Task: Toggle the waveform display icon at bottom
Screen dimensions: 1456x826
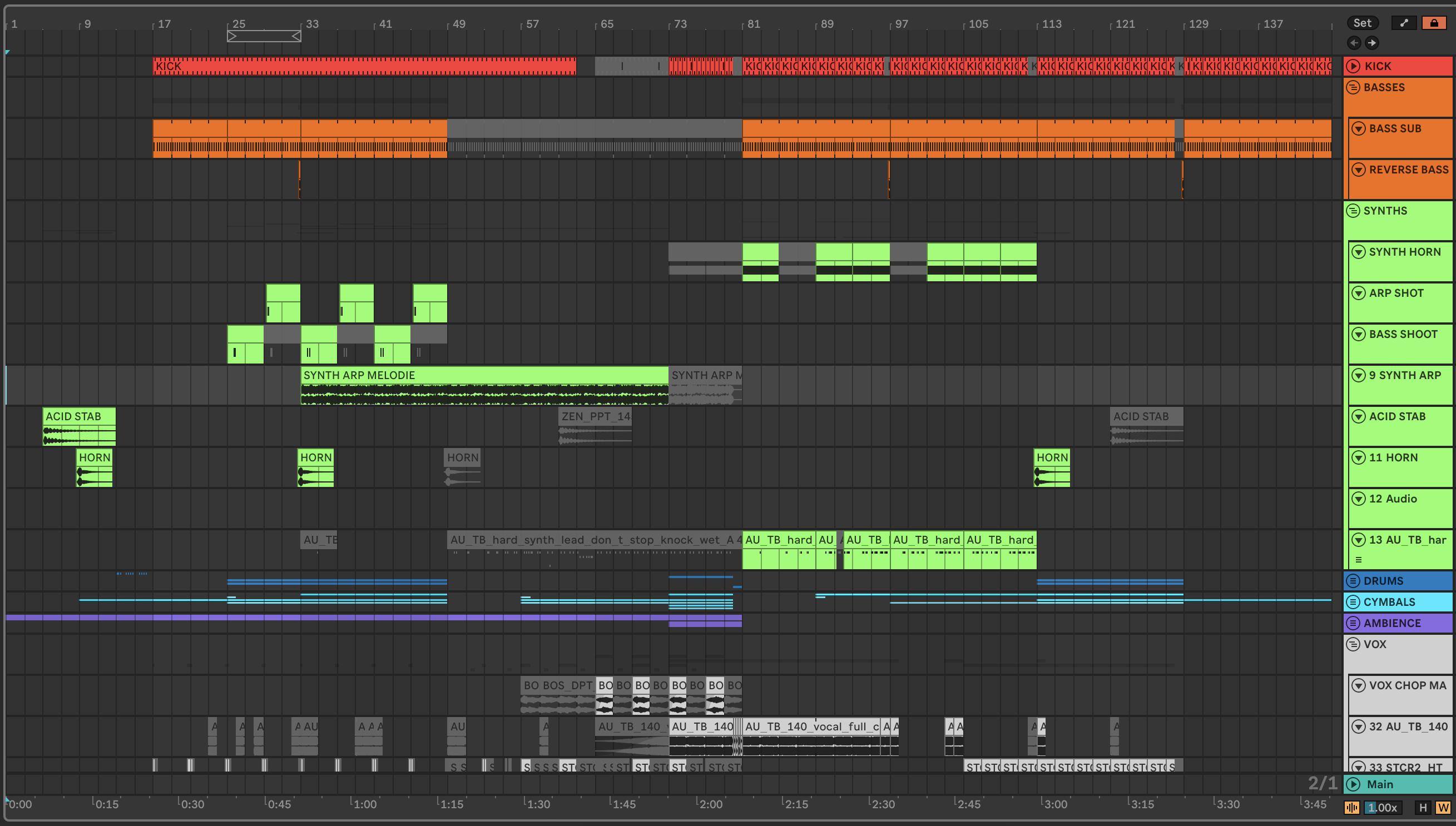Action: (x=1351, y=807)
